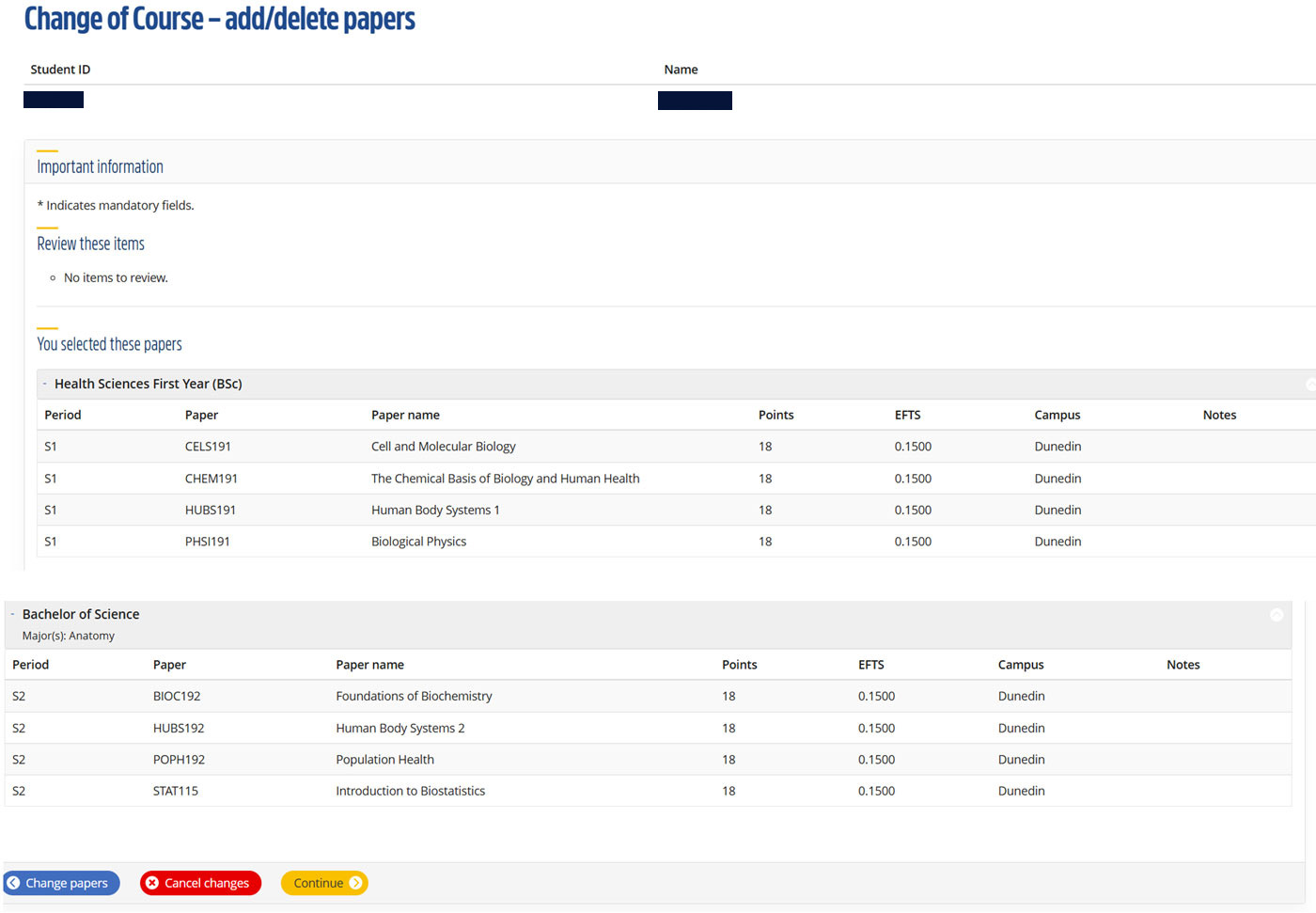Select the CHEM191 paper code

pyautogui.click(x=211, y=479)
